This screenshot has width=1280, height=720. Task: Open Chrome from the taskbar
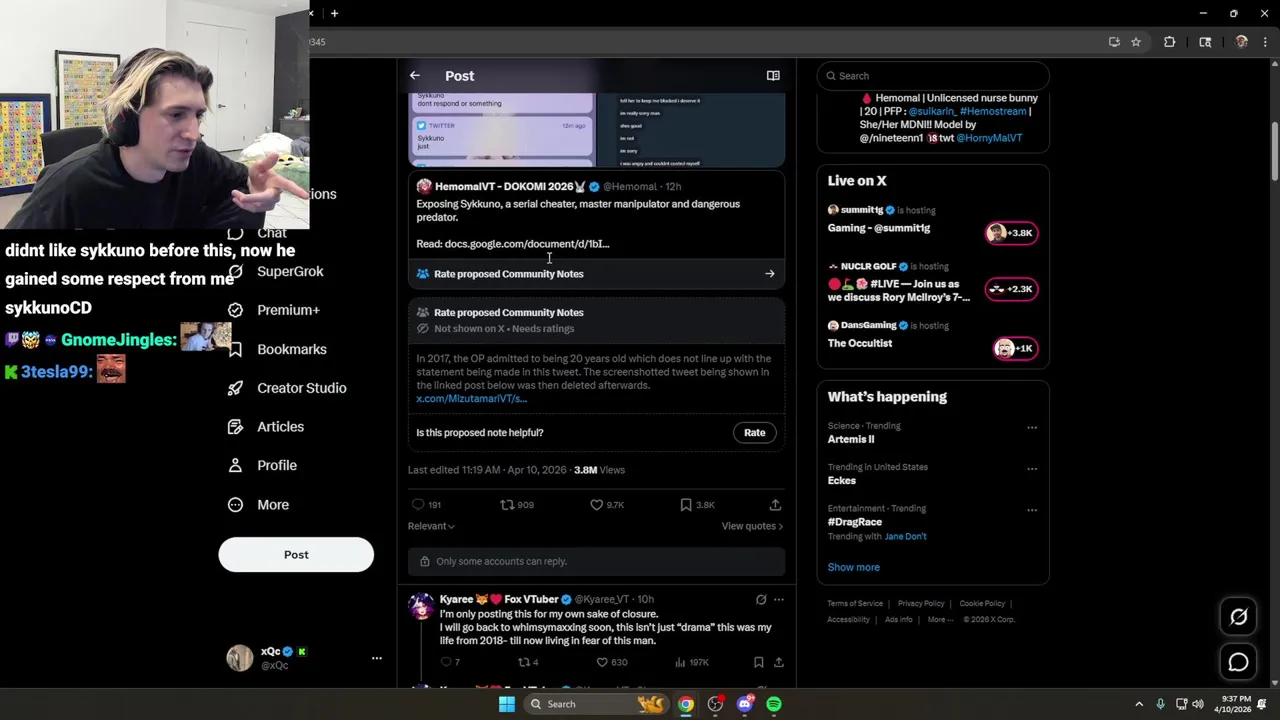tap(686, 704)
